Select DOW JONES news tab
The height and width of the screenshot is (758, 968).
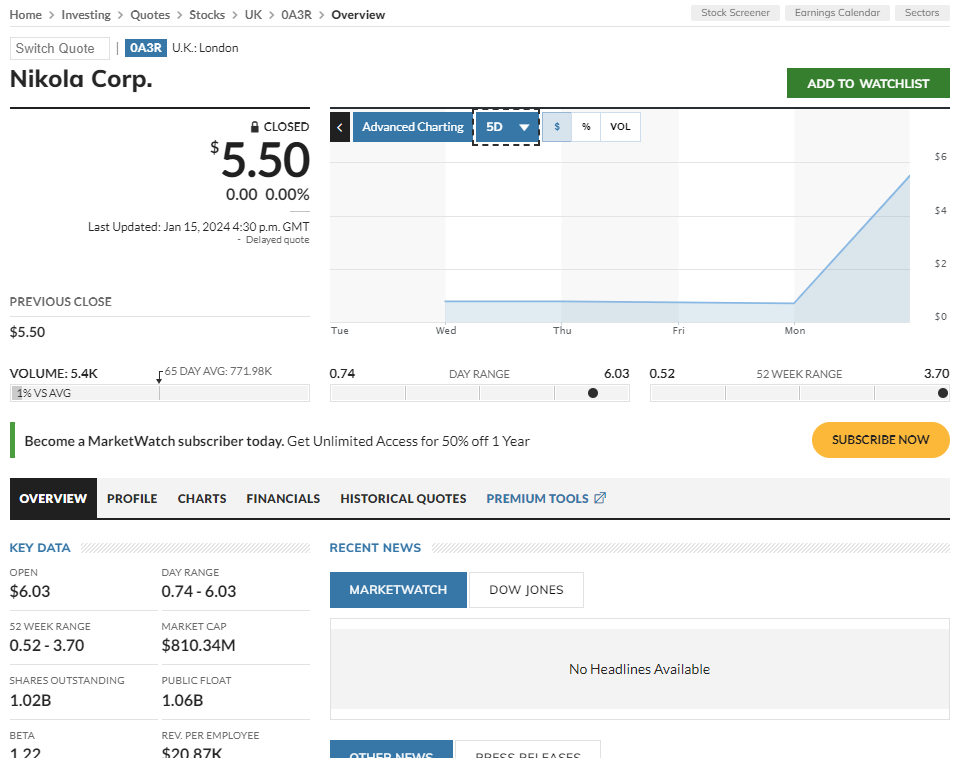coord(526,590)
